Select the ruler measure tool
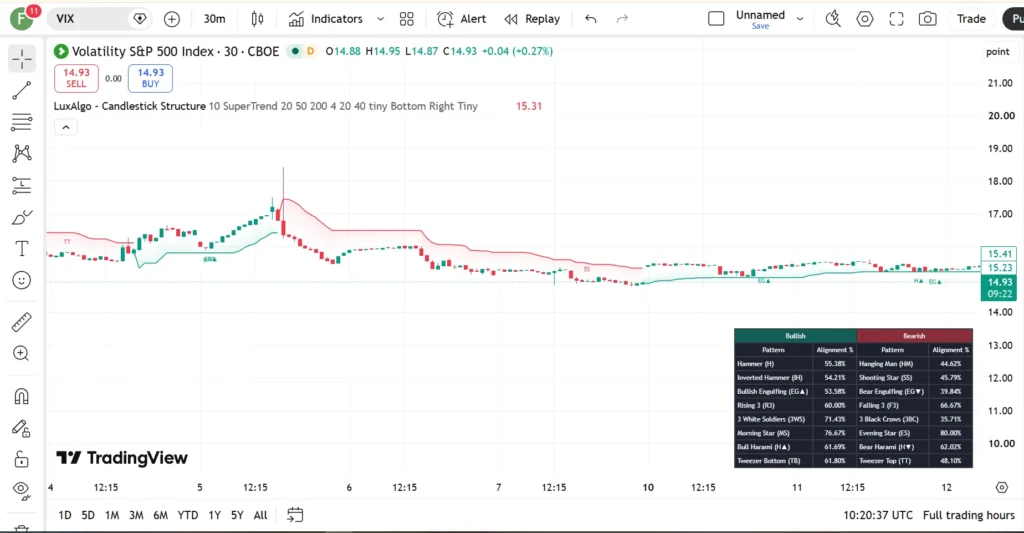Viewport: 1024px width, 533px height. click(x=22, y=322)
